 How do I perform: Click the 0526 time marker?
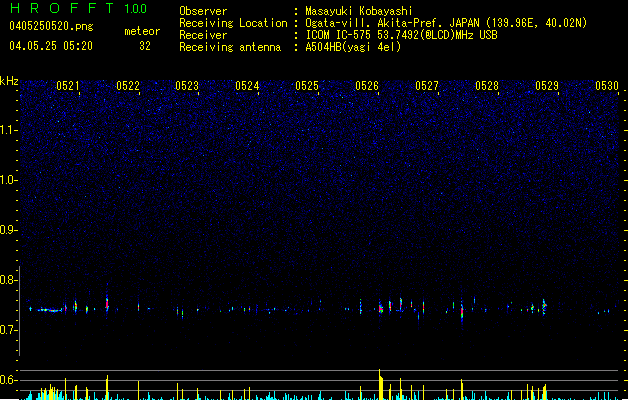367,86
